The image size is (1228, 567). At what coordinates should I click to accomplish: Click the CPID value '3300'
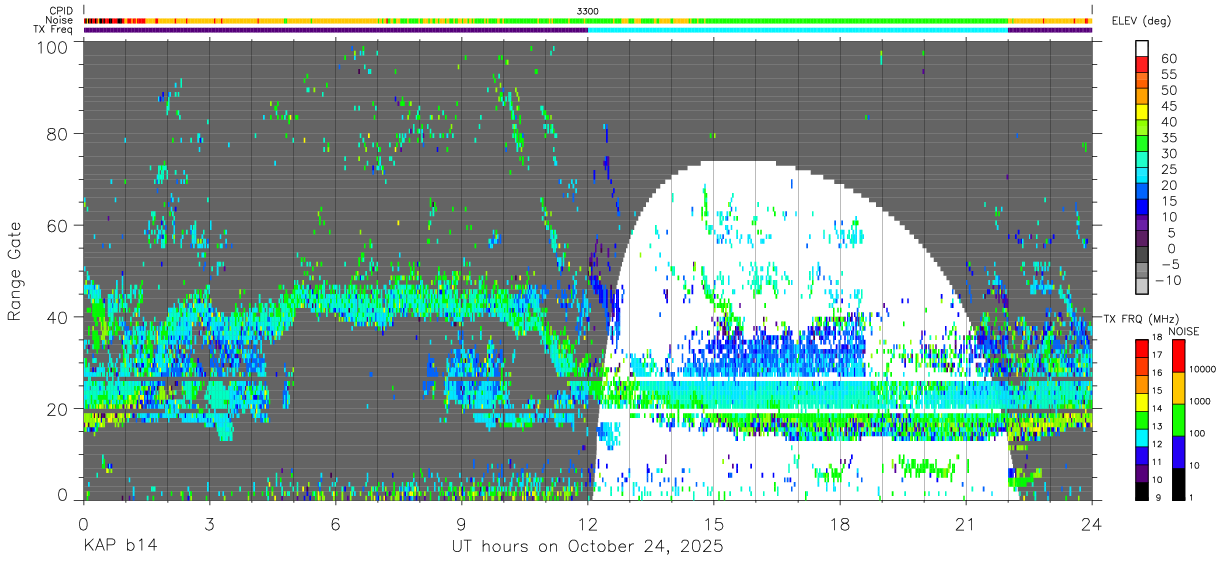(588, 11)
